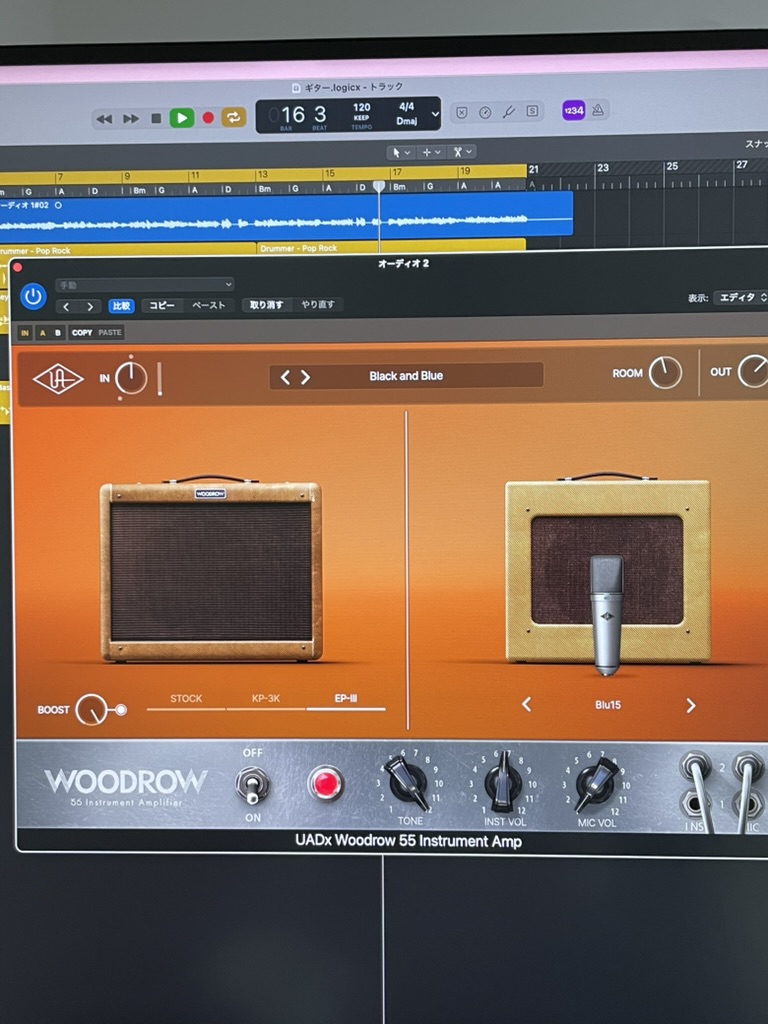Click the 4/4 time signature display
Image resolution: width=768 pixels, height=1024 pixels.
(x=406, y=106)
